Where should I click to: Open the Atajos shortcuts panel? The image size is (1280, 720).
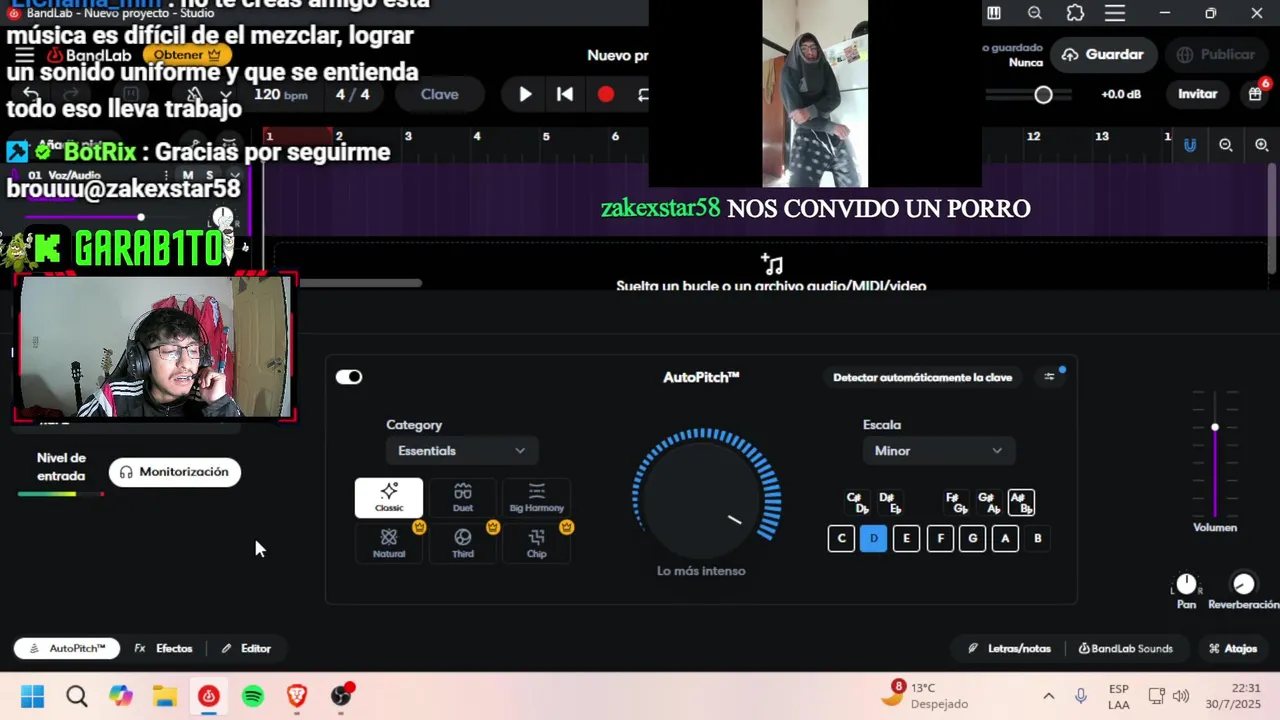pyautogui.click(x=1233, y=648)
